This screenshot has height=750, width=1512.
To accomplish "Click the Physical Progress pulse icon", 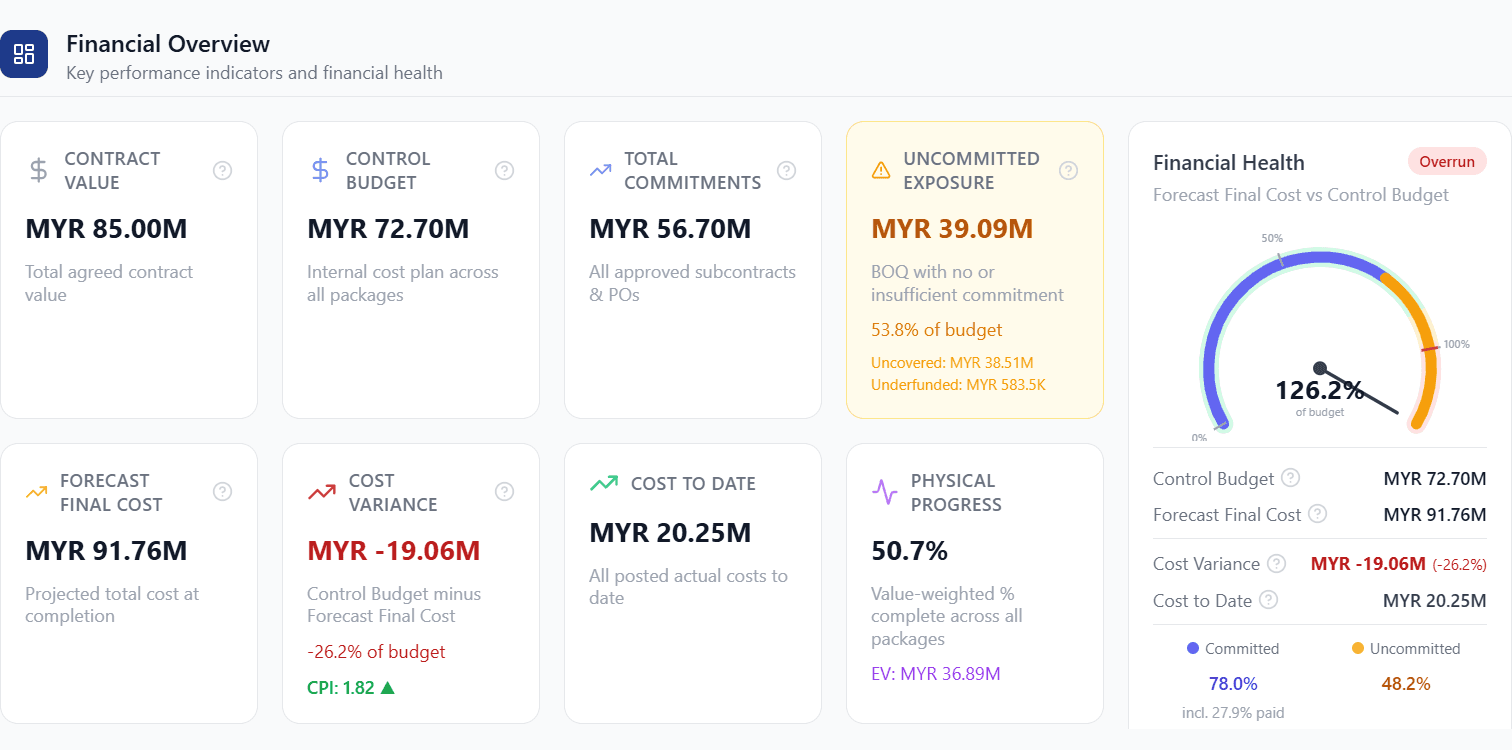I will (x=885, y=492).
